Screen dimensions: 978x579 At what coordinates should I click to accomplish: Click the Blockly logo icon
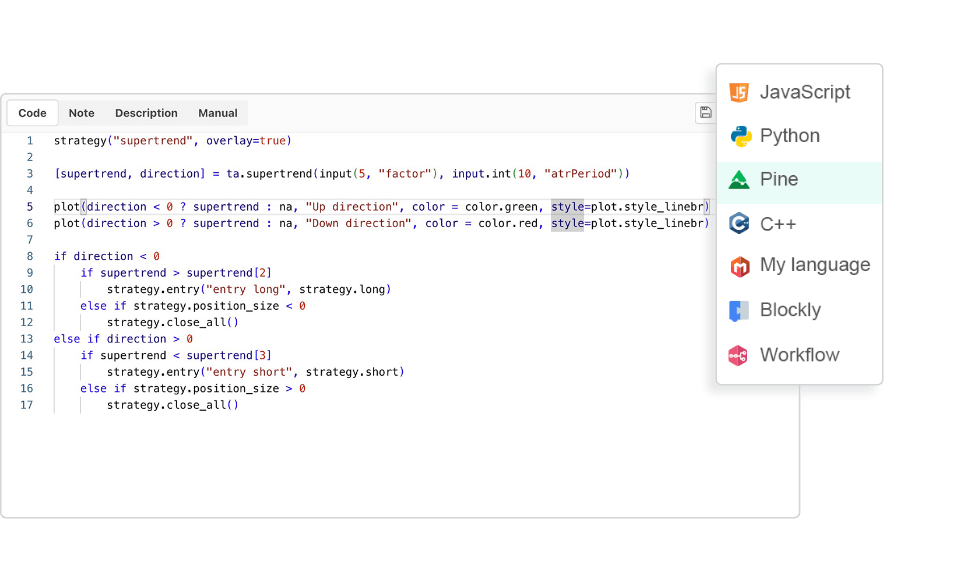(x=738, y=310)
